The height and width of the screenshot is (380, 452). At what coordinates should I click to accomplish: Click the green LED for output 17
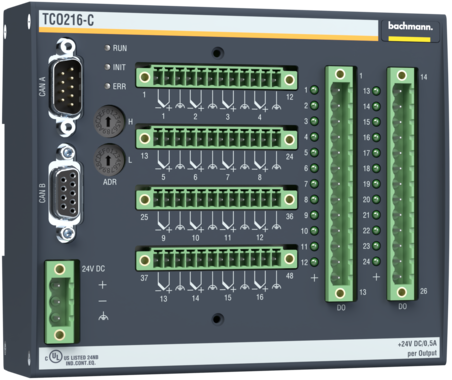tap(377, 153)
